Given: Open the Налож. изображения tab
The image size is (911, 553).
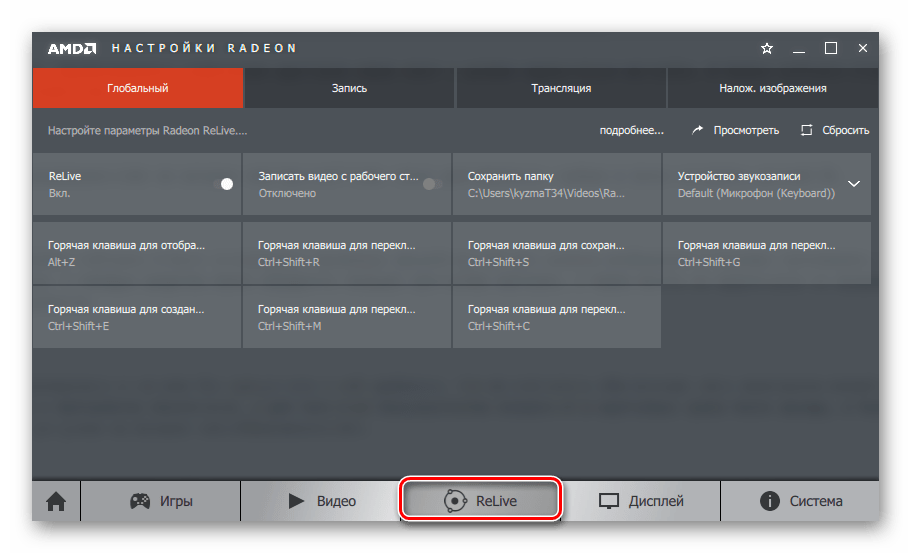Looking at the screenshot, I should [773, 88].
